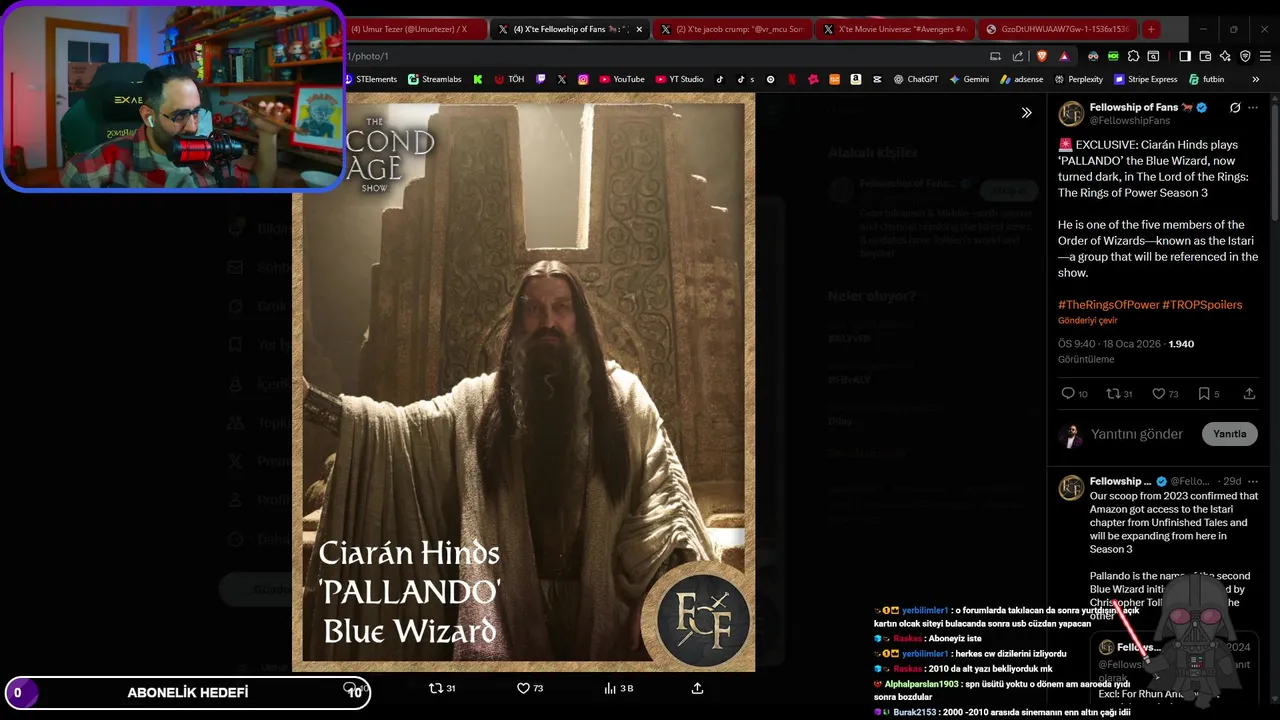Open the extensions puzzle icon
Viewport: 1280px width, 720px height.
tap(1133, 56)
